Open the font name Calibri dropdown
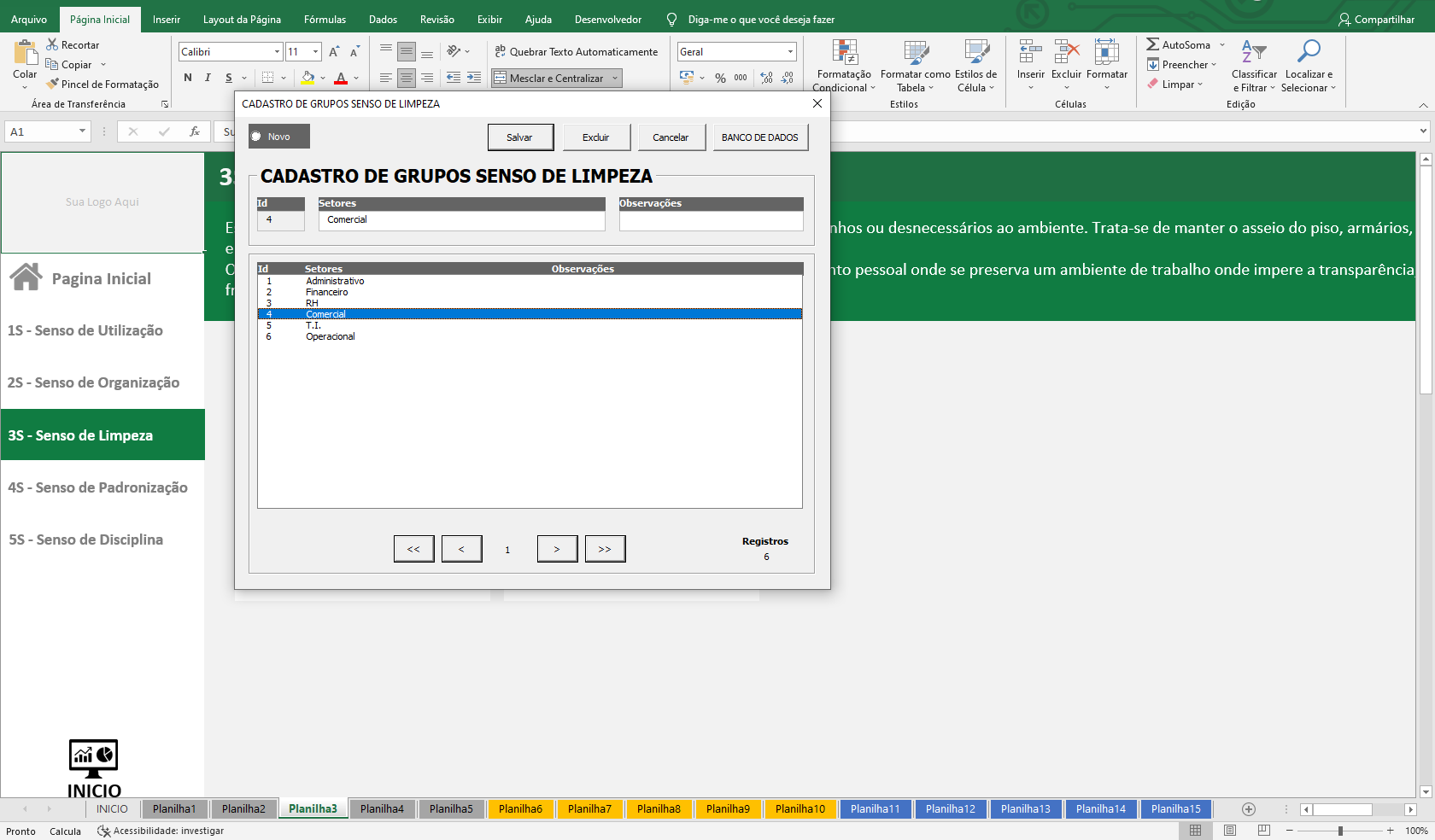 [x=277, y=52]
